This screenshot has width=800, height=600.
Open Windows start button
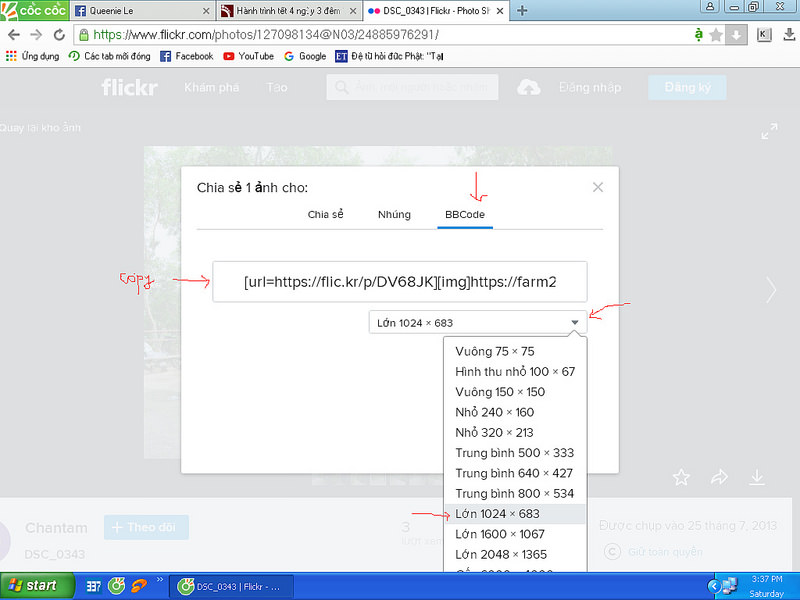[37, 586]
